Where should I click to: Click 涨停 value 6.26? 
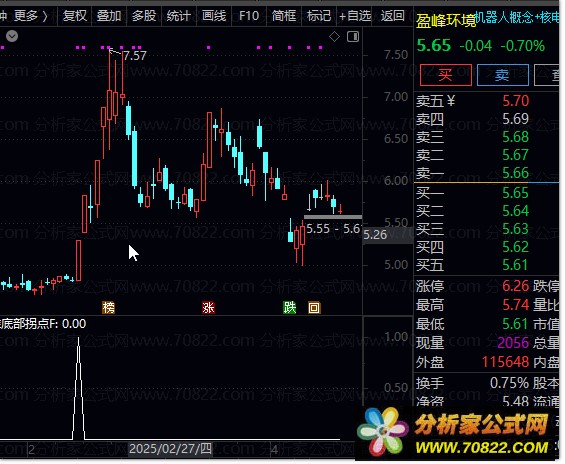click(515, 286)
